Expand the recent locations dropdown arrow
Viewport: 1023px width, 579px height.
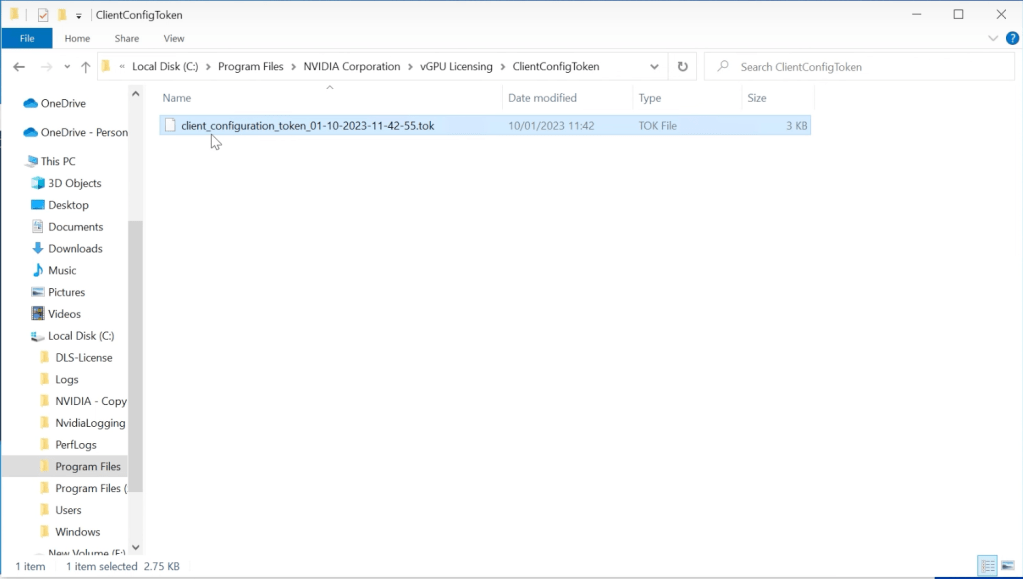coord(65,67)
